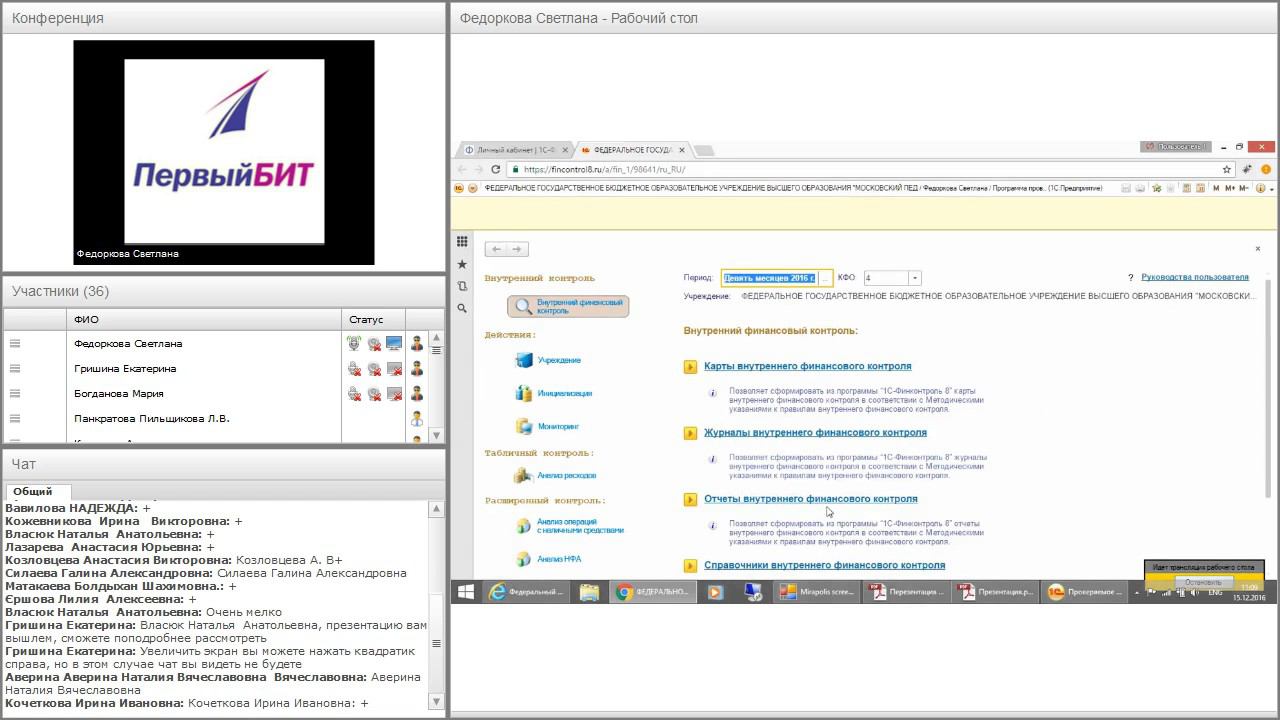Screen dimensions: 1280x720
Task: Expand the КФО dropdown arrow
Action: 915,278
